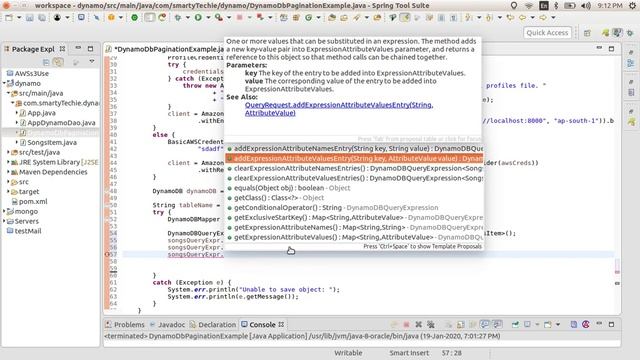Choose getConditionalOperator() proposal
The image size is (640, 360).
[x=354, y=208]
